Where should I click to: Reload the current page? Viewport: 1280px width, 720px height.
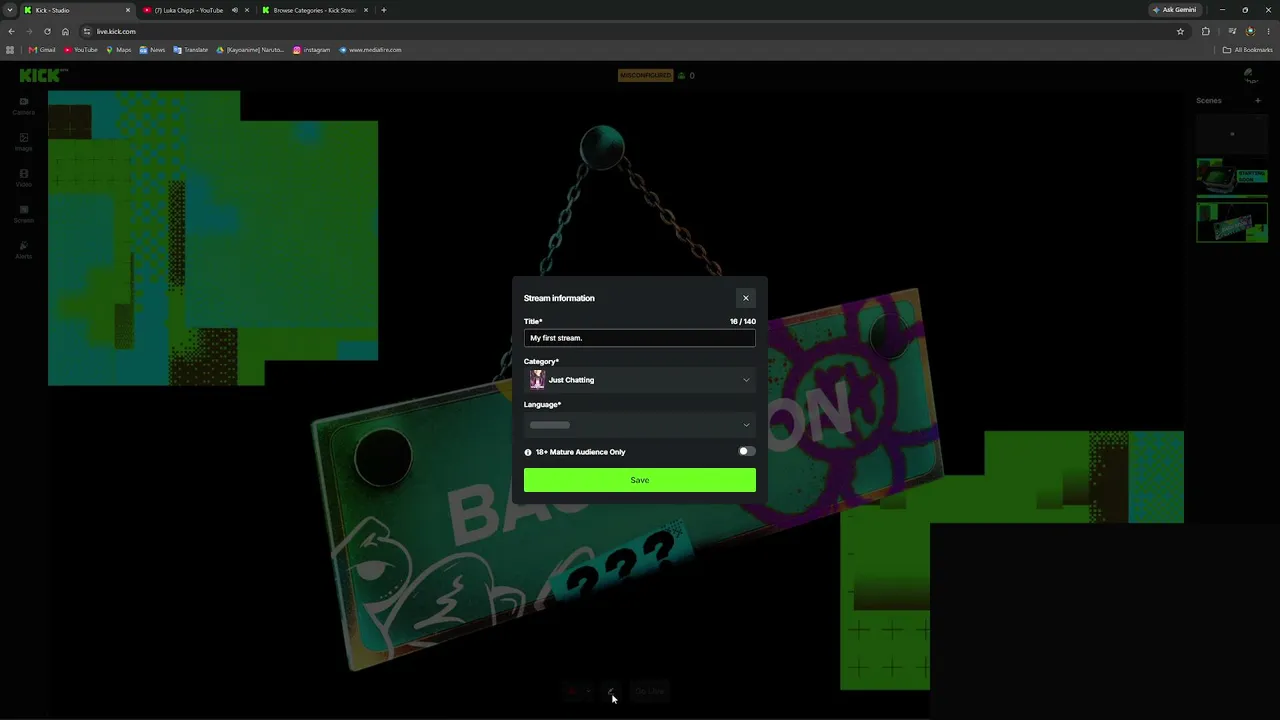[47, 31]
